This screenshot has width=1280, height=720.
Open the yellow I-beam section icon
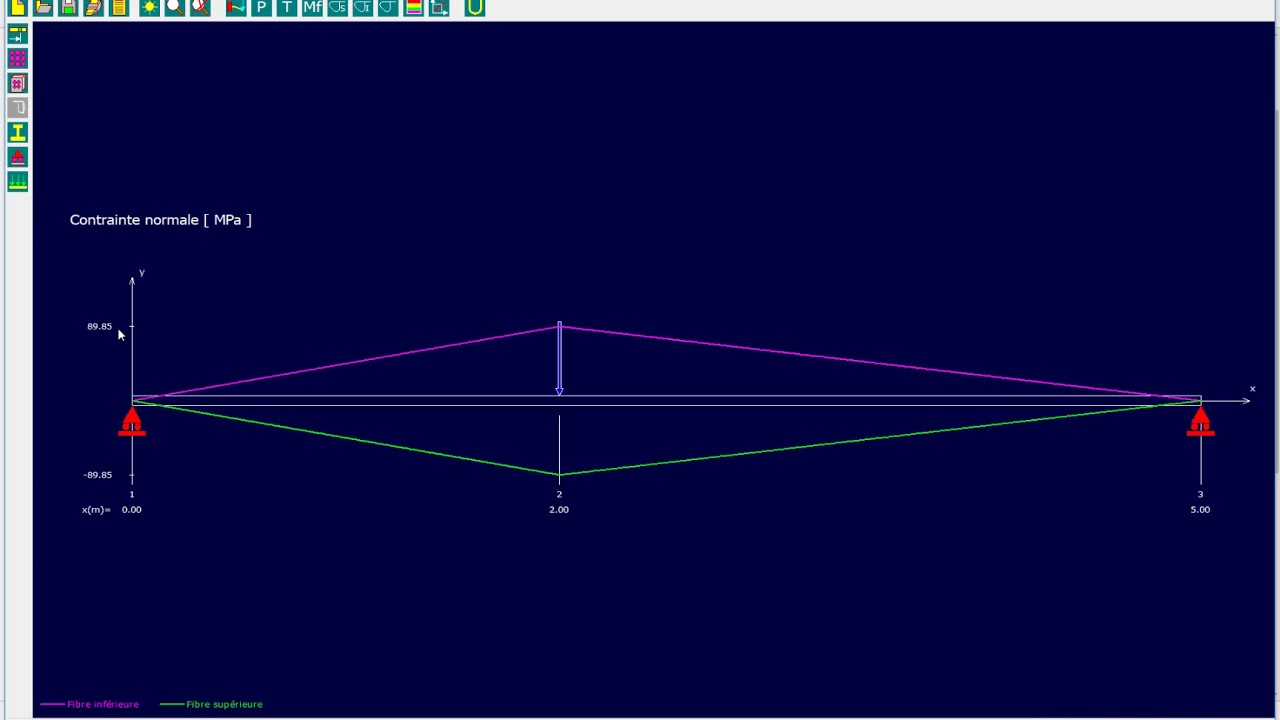tap(18, 133)
